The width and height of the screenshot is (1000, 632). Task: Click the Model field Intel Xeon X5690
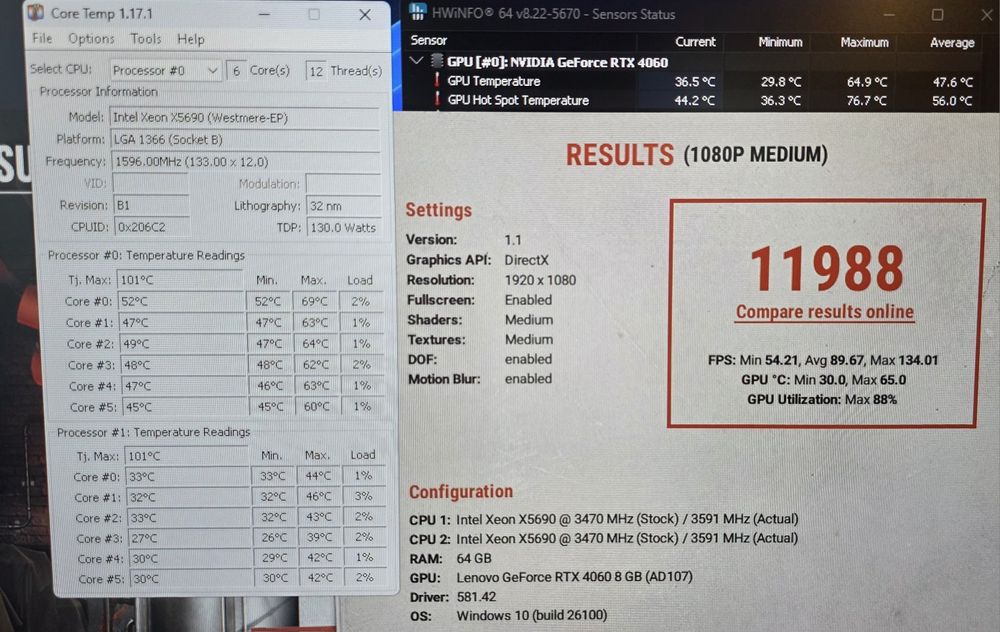point(245,118)
